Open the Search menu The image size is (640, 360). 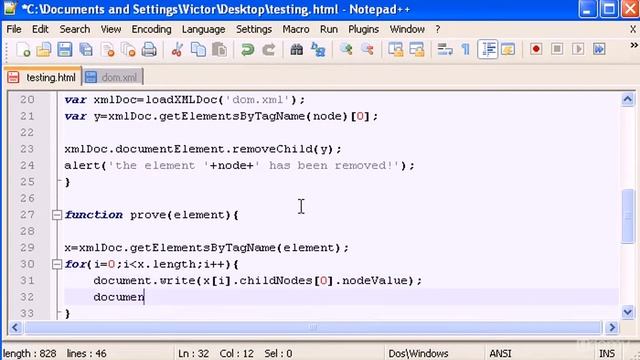coord(75,29)
